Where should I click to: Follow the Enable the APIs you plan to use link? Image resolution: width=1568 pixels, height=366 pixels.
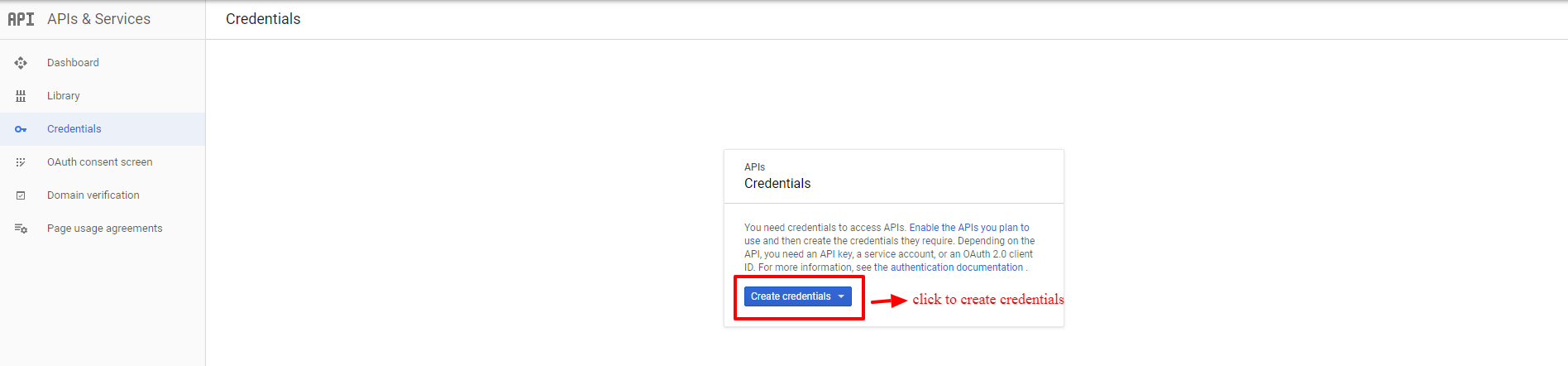(887, 234)
